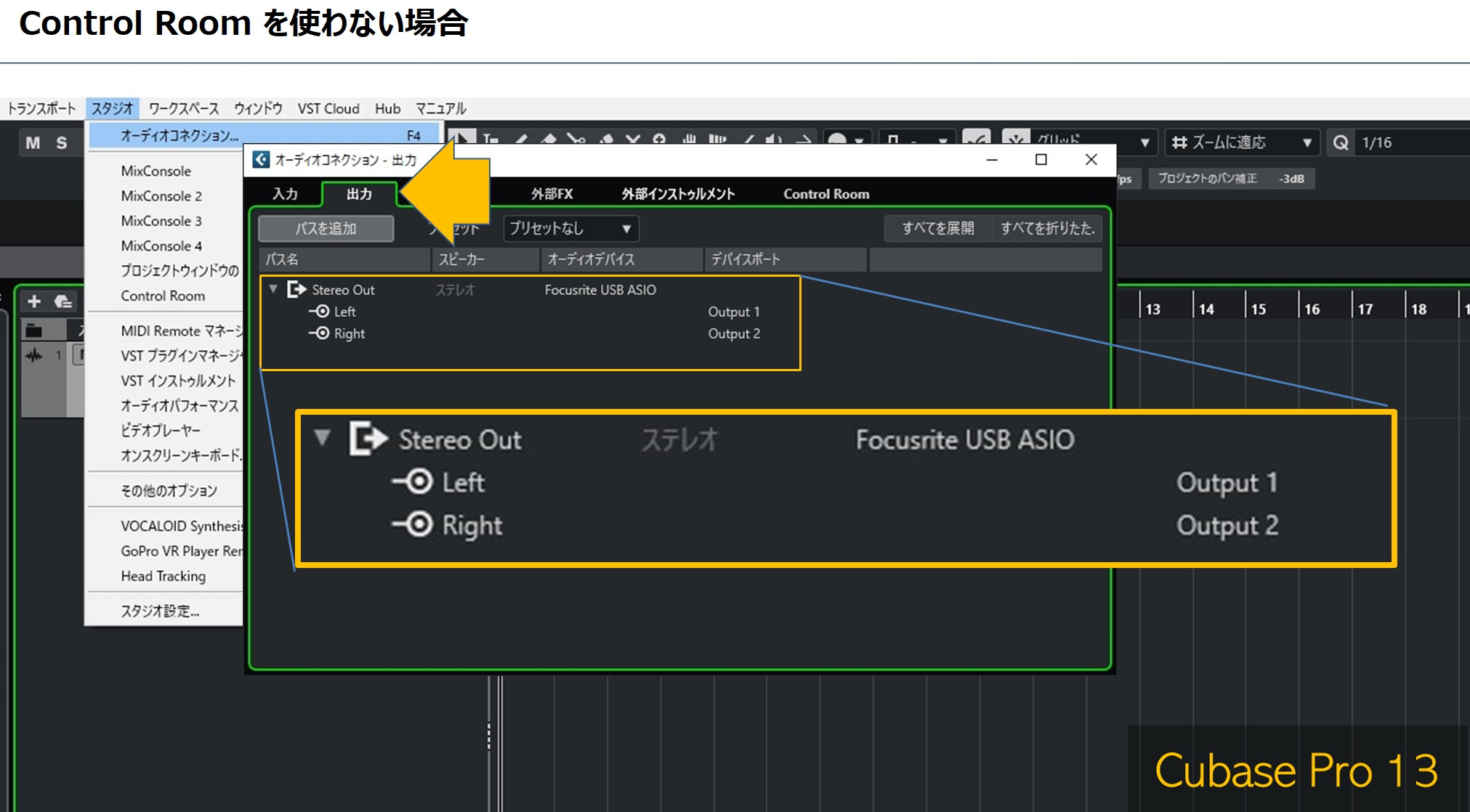Switch to the 外部インストゥルメント tab
Viewport: 1470px width, 812px height.
pyautogui.click(x=678, y=194)
